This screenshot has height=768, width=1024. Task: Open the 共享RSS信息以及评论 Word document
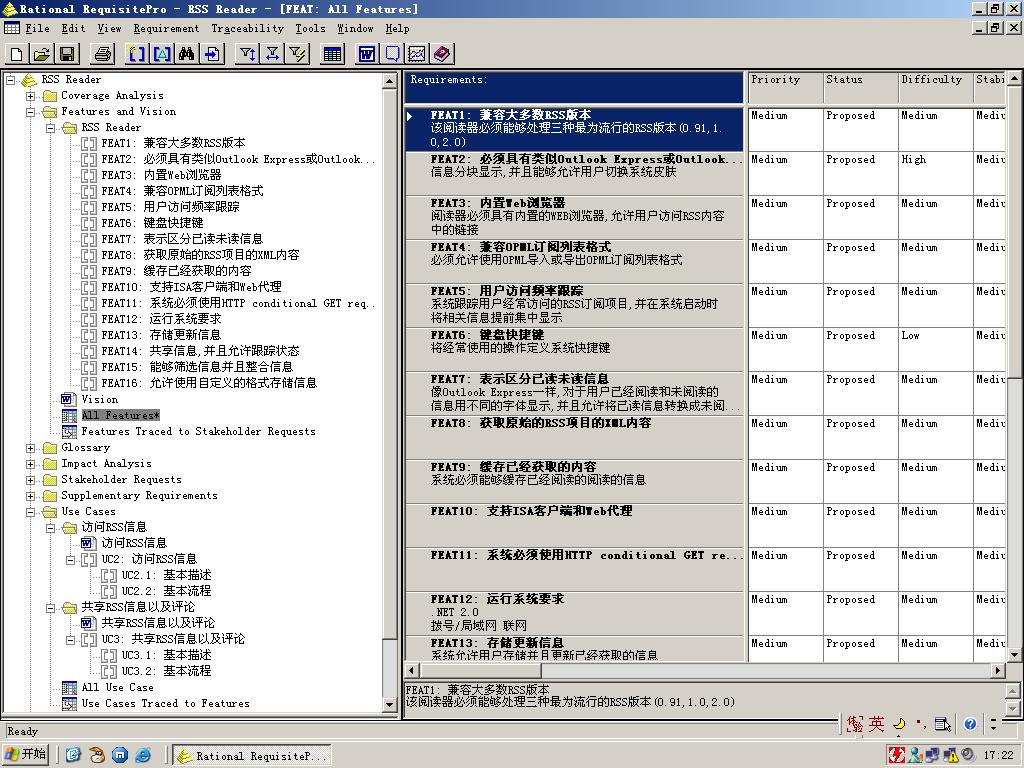pyautogui.click(x=157, y=623)
